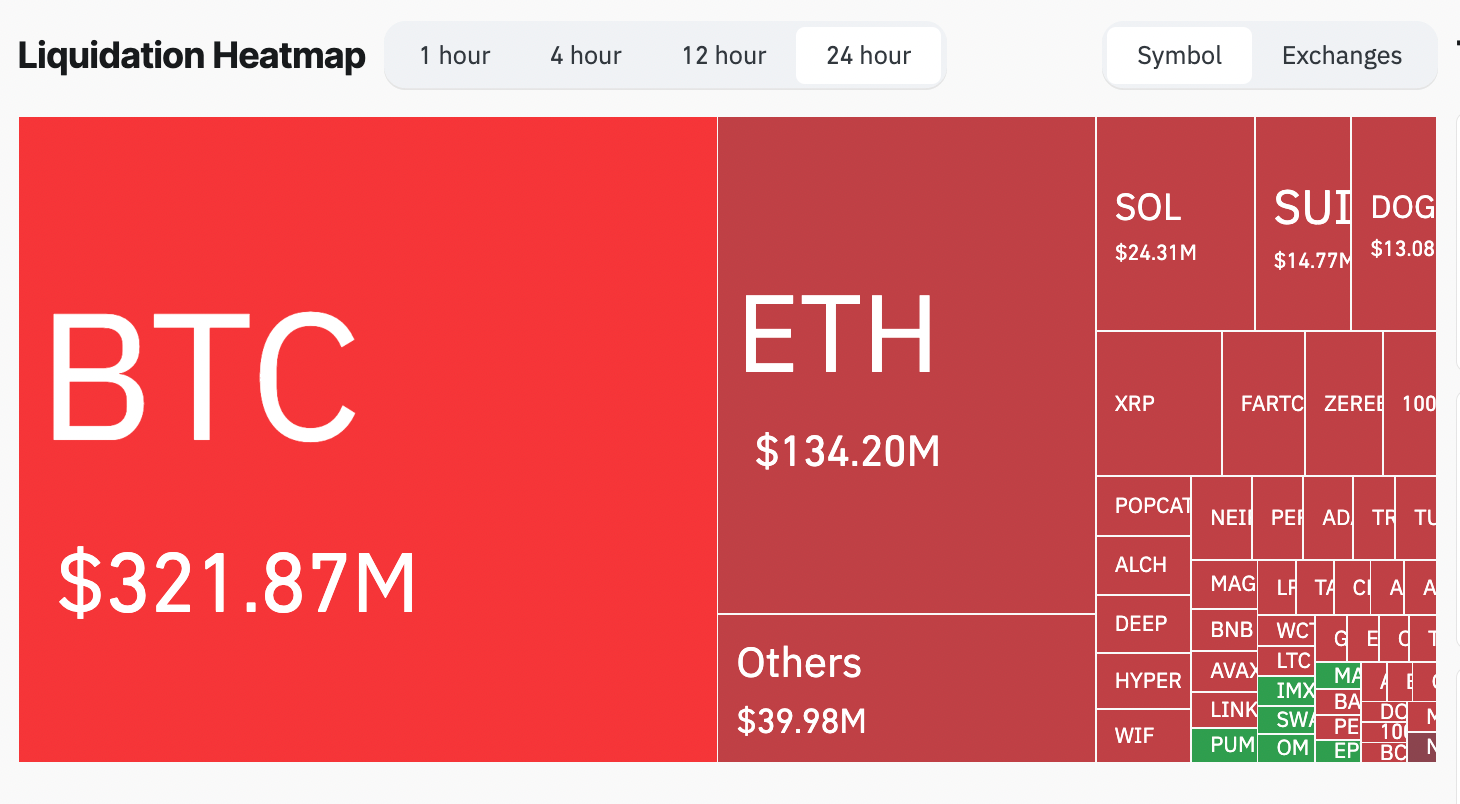1460x804 pixels.
Task: Select the 24 hour timeframe tab
Action: [x=868, y=55]
